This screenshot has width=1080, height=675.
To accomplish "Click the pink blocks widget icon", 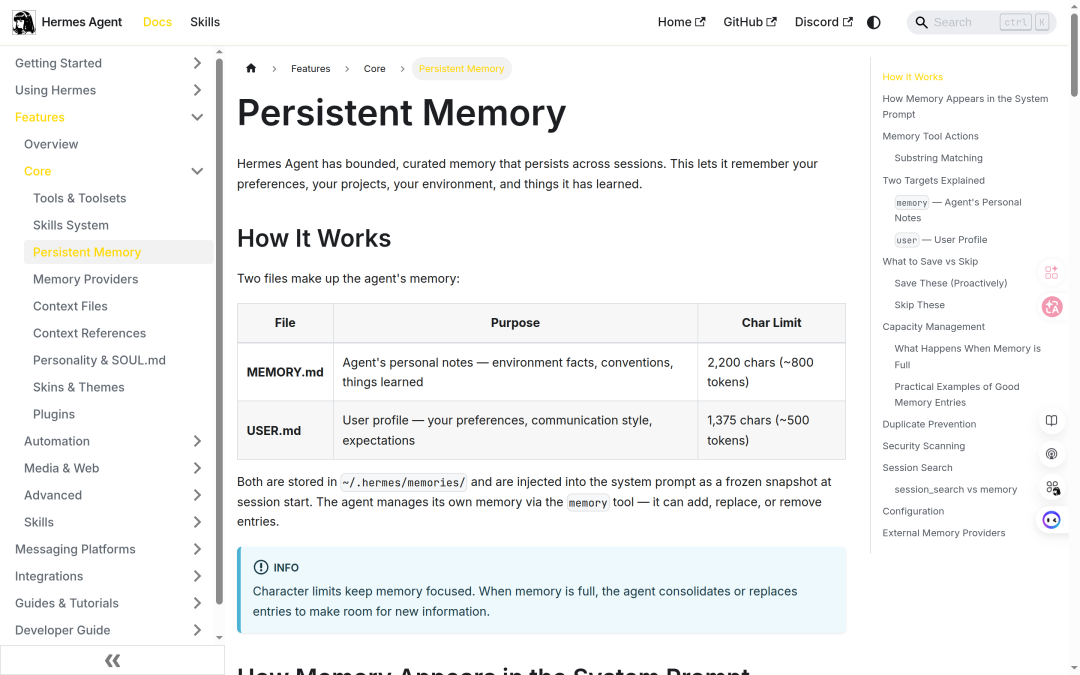I will [x=1051, y=272].
